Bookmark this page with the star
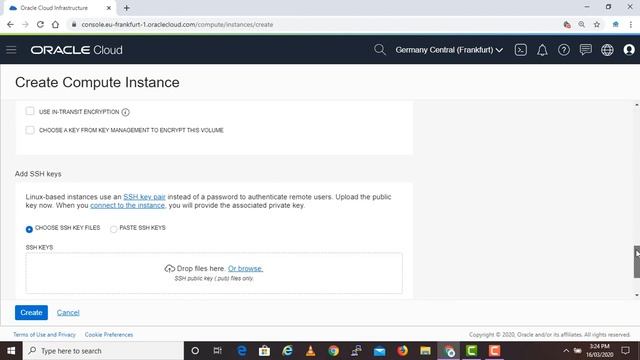This screenshot has height=360, width=640. pyautogui.click(x=596, y=24)
